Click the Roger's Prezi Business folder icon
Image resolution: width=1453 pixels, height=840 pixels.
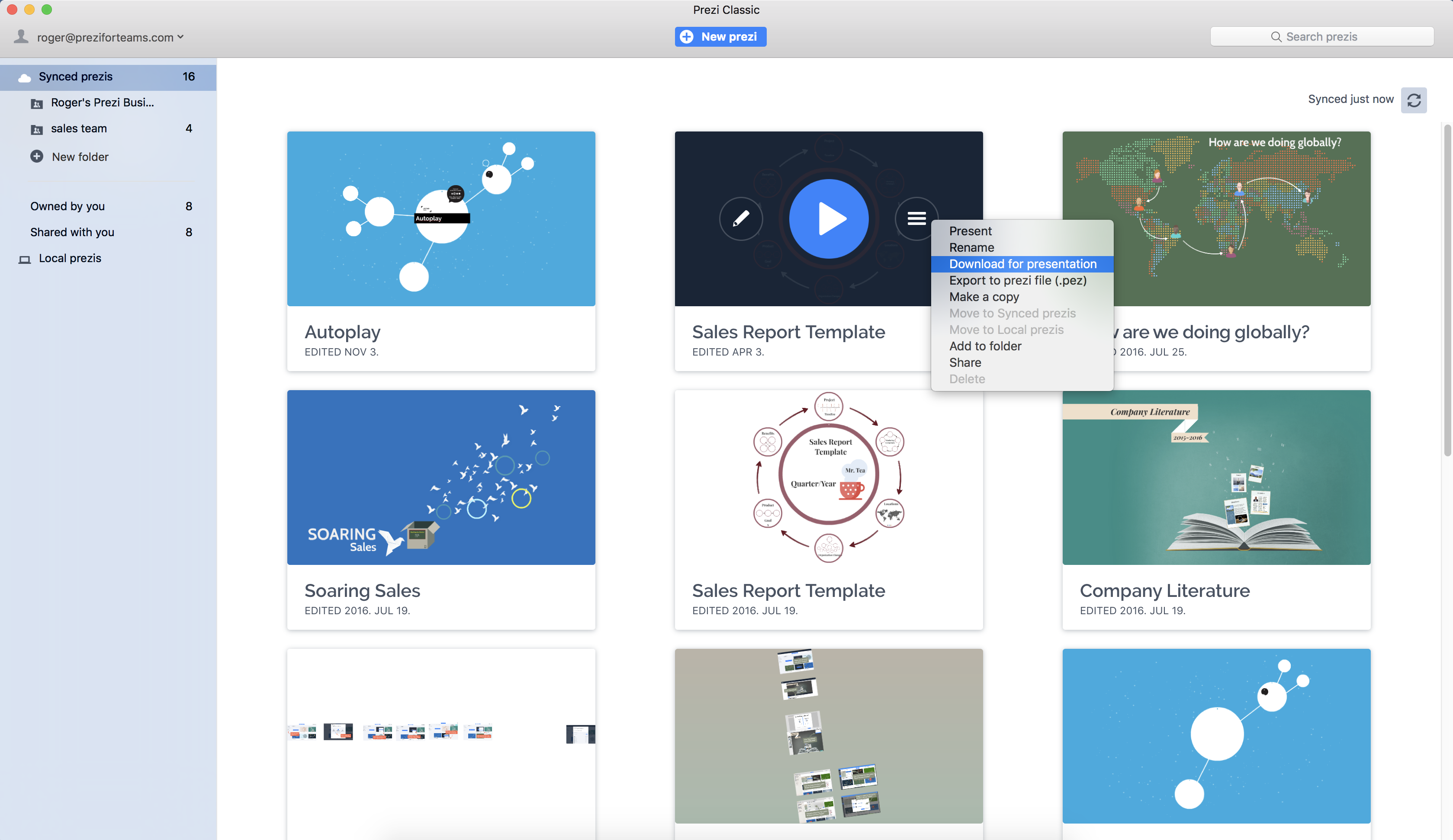[36, 101]
